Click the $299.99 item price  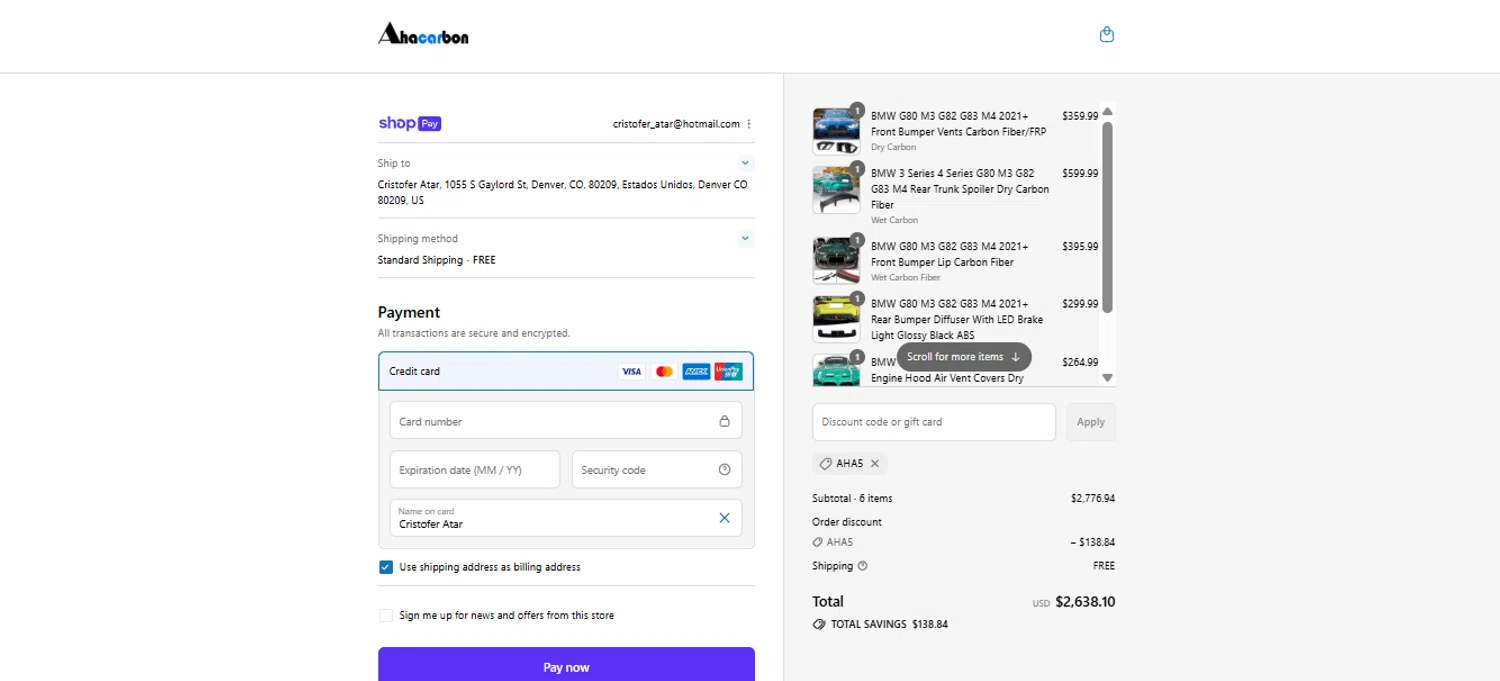click(1080, 304)
